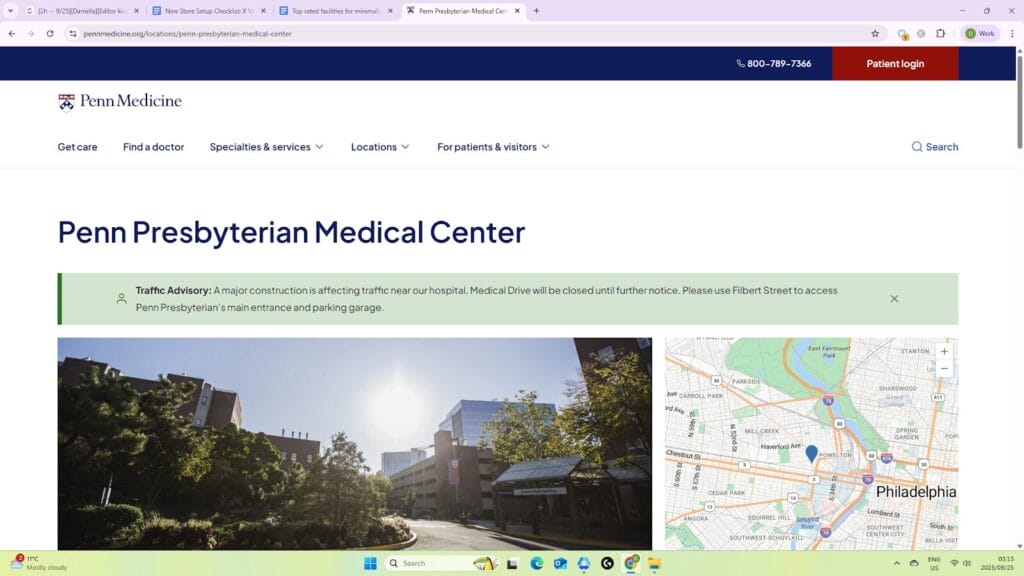
Task: Open File Explorer from taskbar
Action: pos(654,563)
